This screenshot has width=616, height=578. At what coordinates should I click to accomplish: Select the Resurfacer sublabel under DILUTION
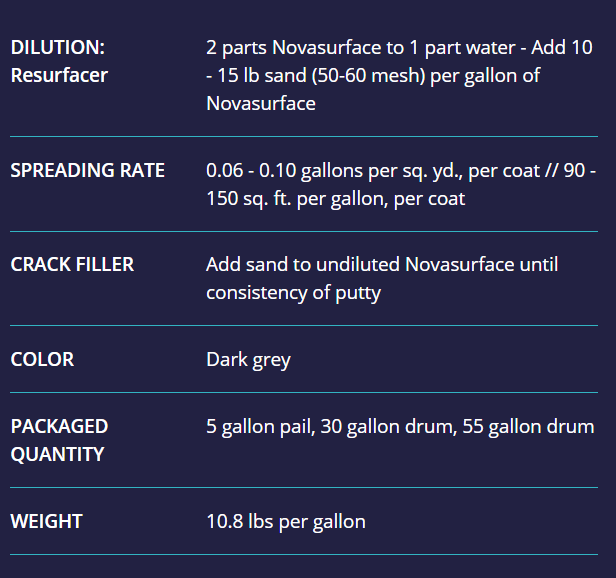pos(59,75)
